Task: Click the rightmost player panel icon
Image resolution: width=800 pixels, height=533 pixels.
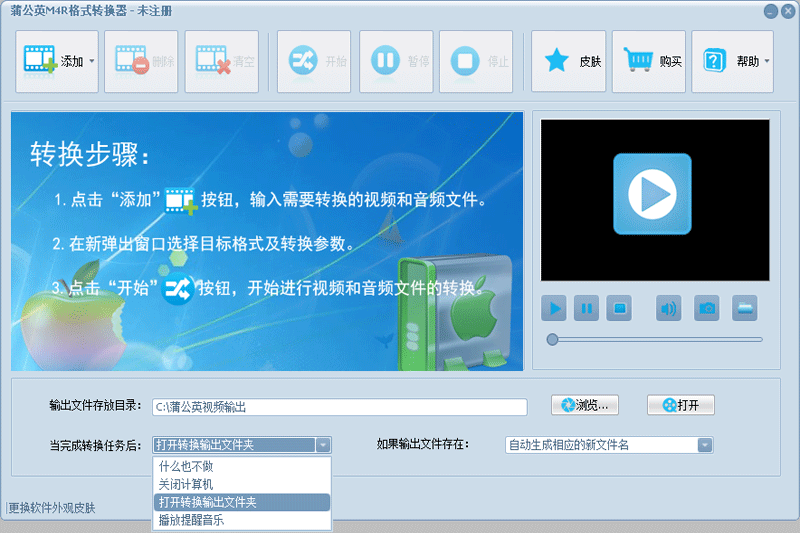Action: (x=745, y=308)
